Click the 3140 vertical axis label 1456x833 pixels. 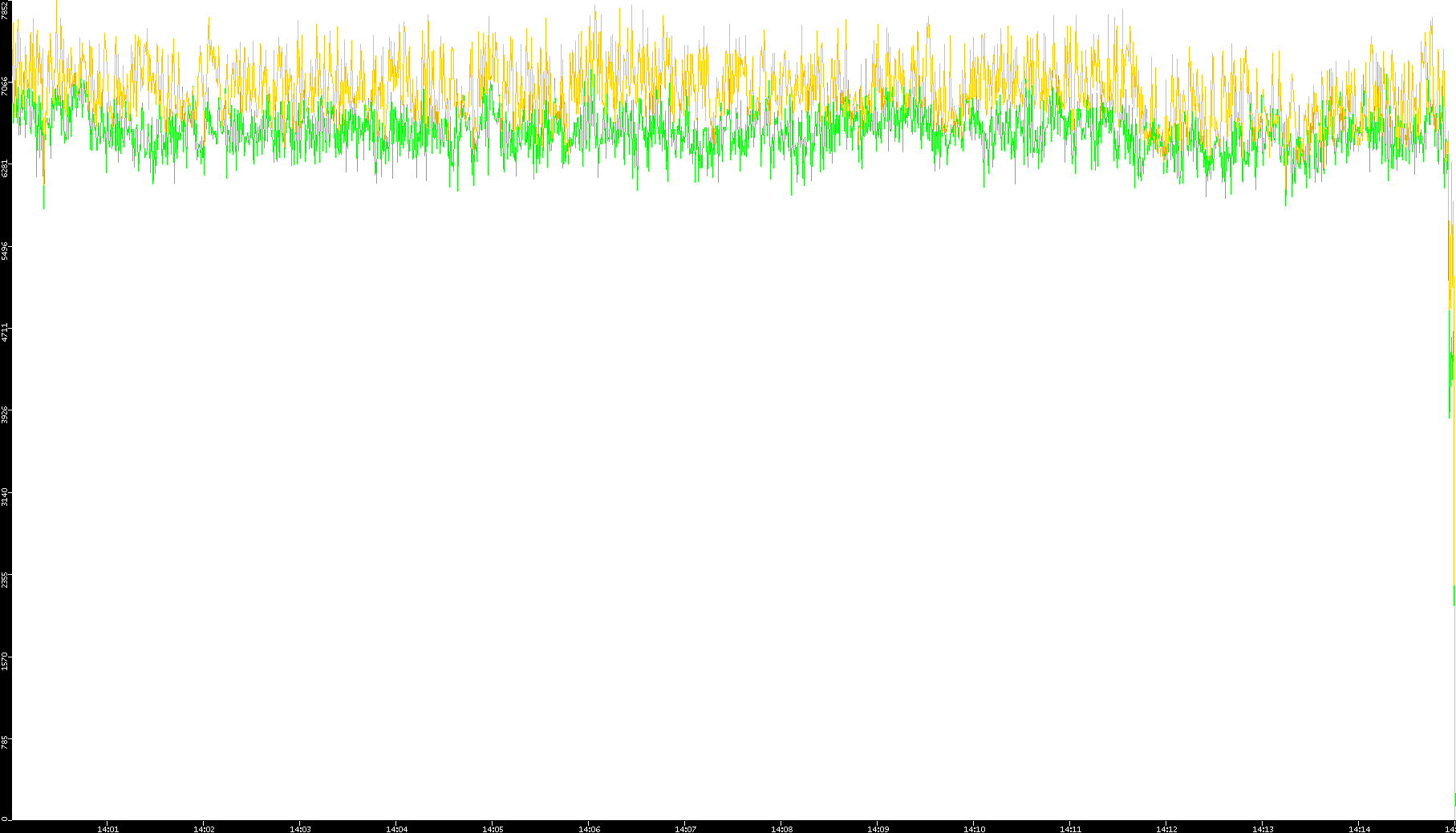coord(5,496)
